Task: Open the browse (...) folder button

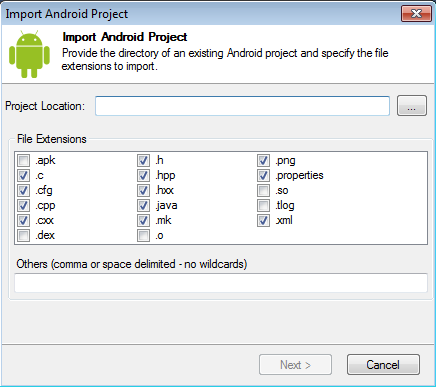Action: tap(412, 106)
